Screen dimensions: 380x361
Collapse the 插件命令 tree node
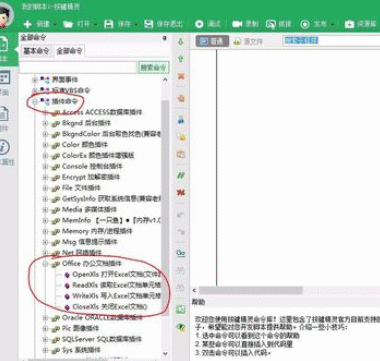click(35, 101)
